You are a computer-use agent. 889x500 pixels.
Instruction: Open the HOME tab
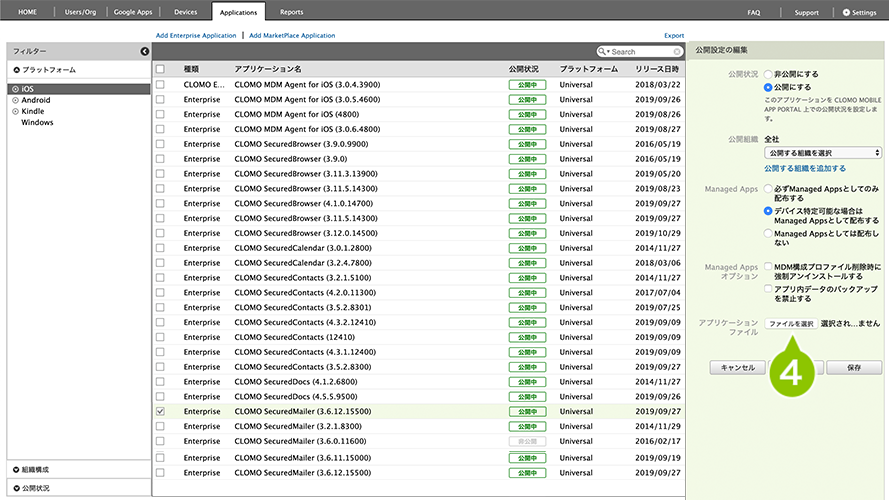click(27, 12)
